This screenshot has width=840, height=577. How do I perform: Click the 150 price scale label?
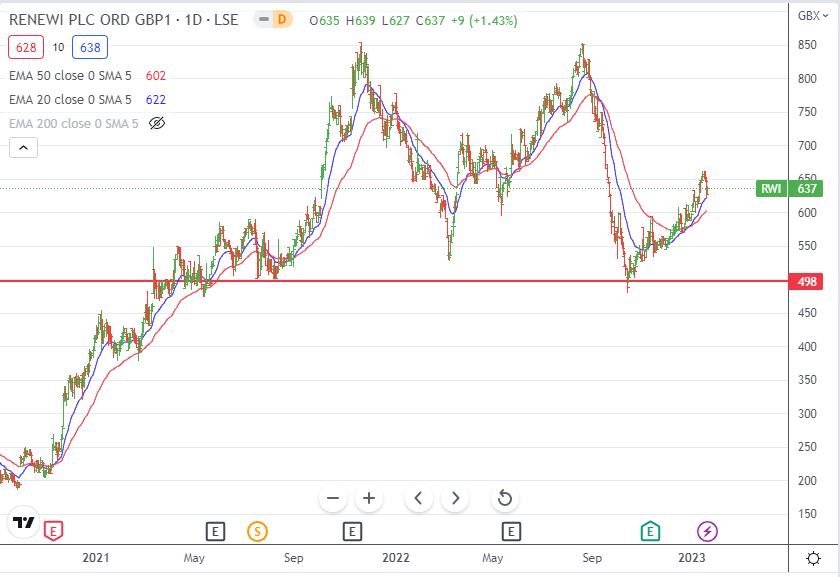[807, 514]
